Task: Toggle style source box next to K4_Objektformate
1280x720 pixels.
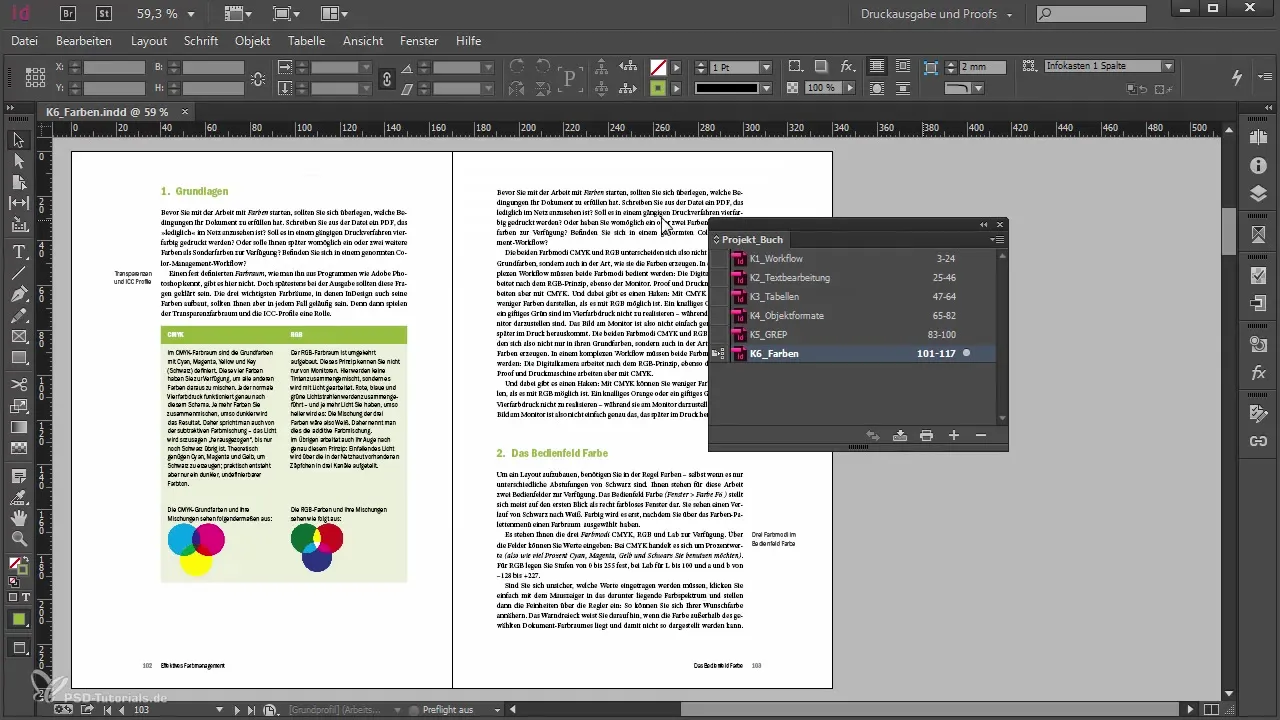Action: (717, 316)
